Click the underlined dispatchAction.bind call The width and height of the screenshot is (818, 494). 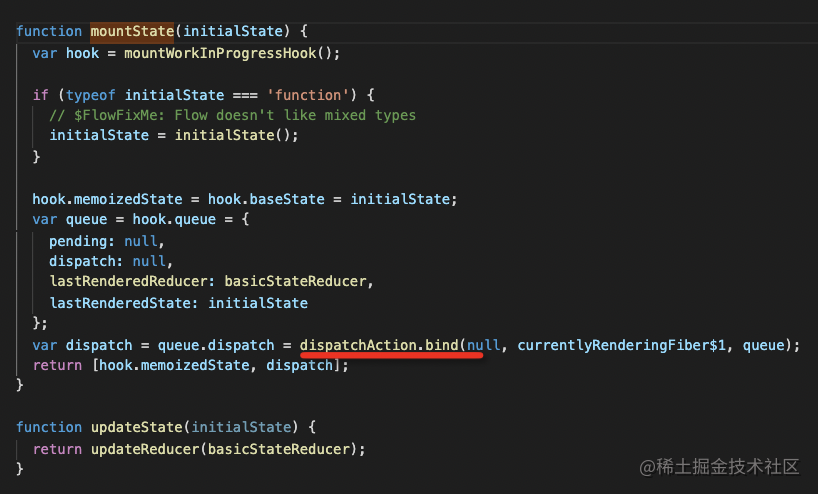[379, 345]
